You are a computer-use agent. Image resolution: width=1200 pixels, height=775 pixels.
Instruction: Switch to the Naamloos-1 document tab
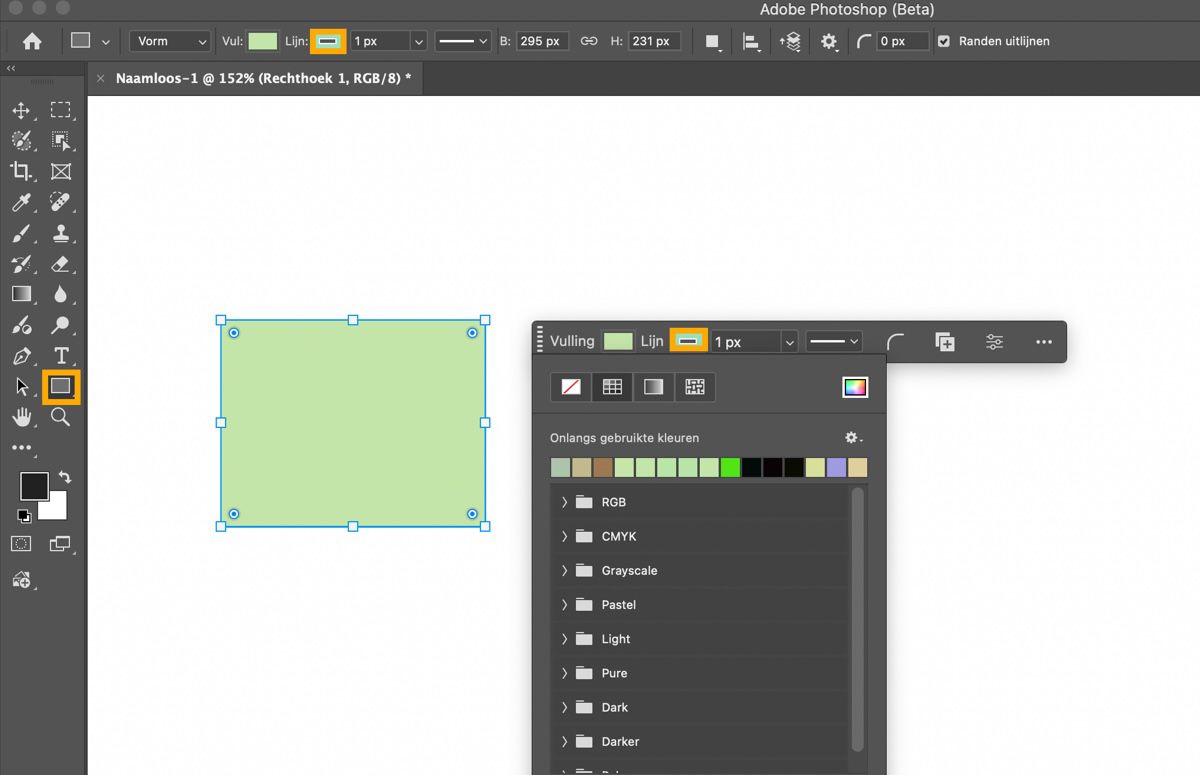click(263, 78)
